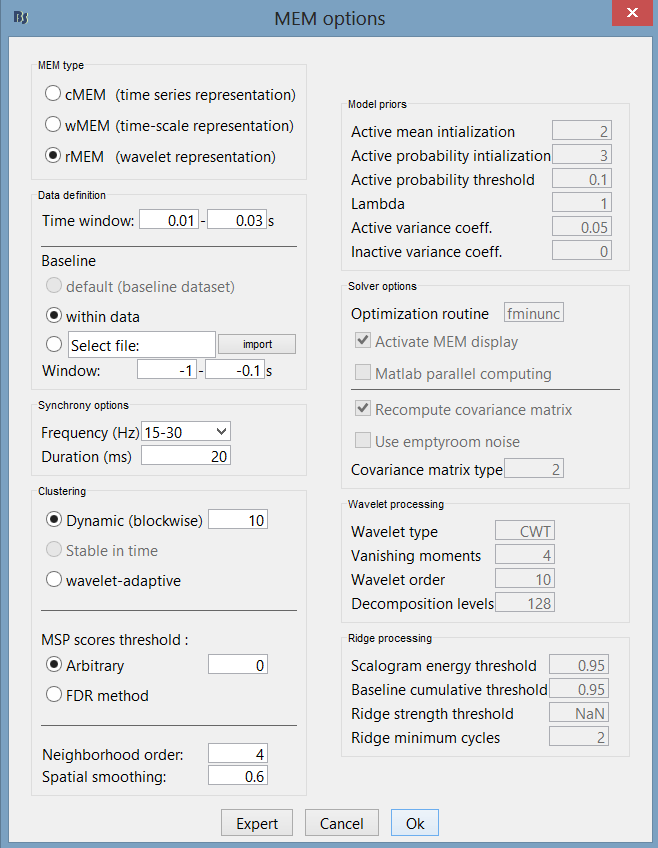Select the baseline file radio button
Image resolution: width=658 pixels, height=848 pixels.
[x=53, y=345]
